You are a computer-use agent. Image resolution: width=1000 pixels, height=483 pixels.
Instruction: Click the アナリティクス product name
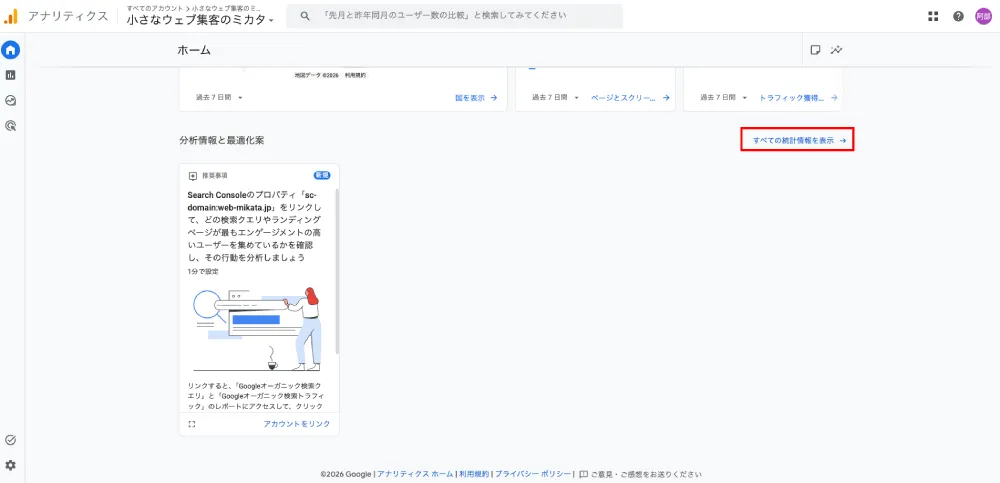pyautogui.click(x=68, y=16)
